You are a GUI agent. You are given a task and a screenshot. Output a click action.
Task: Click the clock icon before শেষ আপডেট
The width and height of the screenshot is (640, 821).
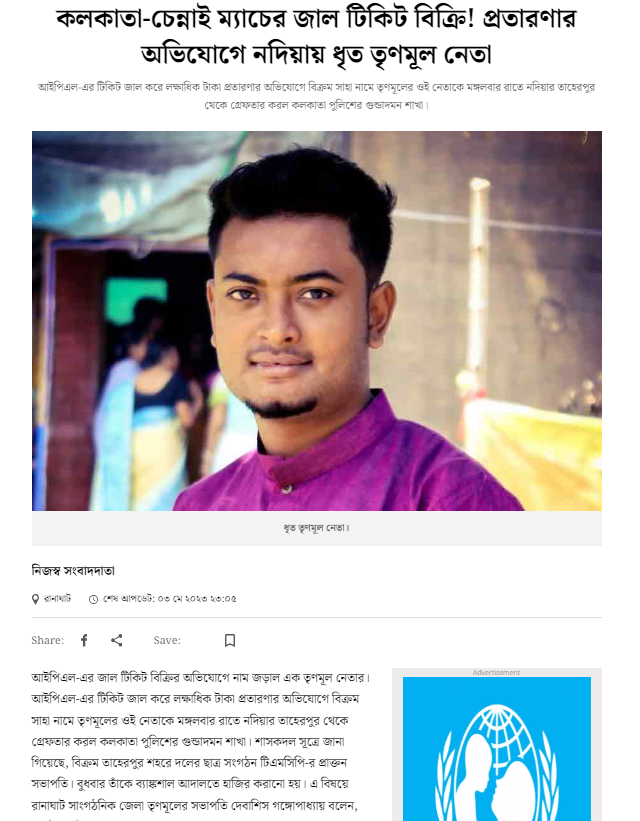click(93, 599)
